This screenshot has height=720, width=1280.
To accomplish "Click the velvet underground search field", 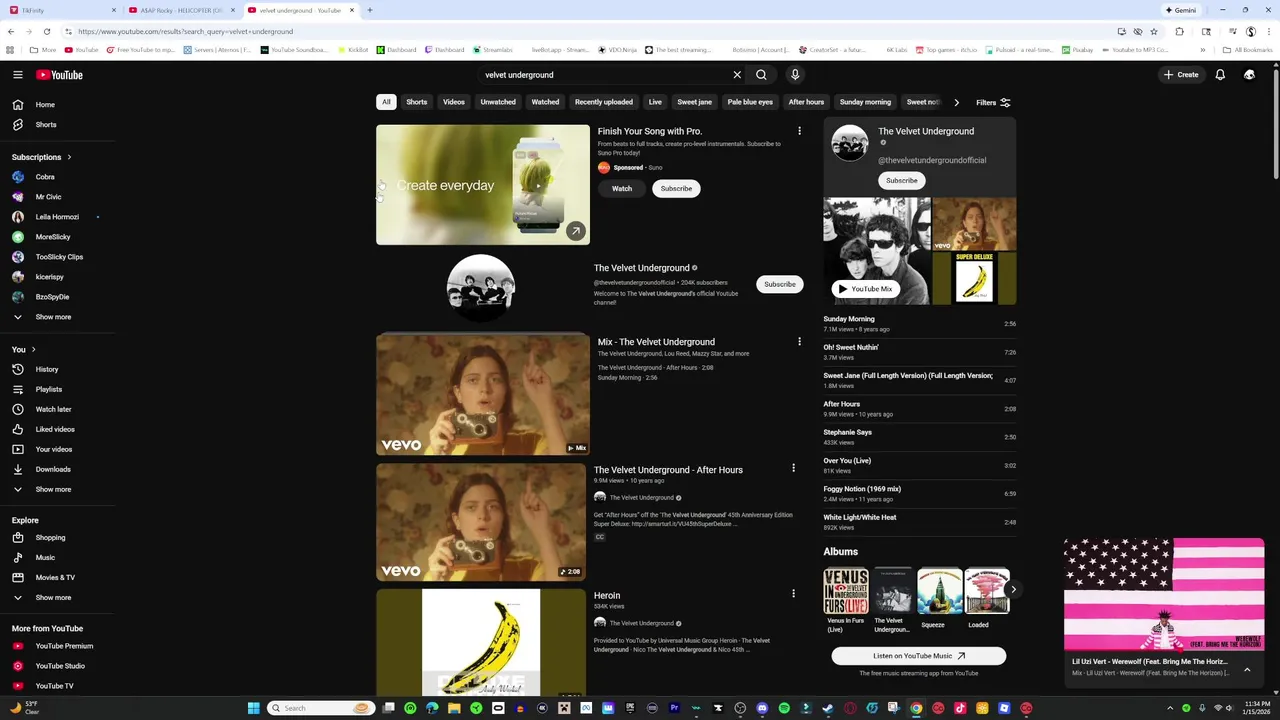I will click(x=605, y=75).
